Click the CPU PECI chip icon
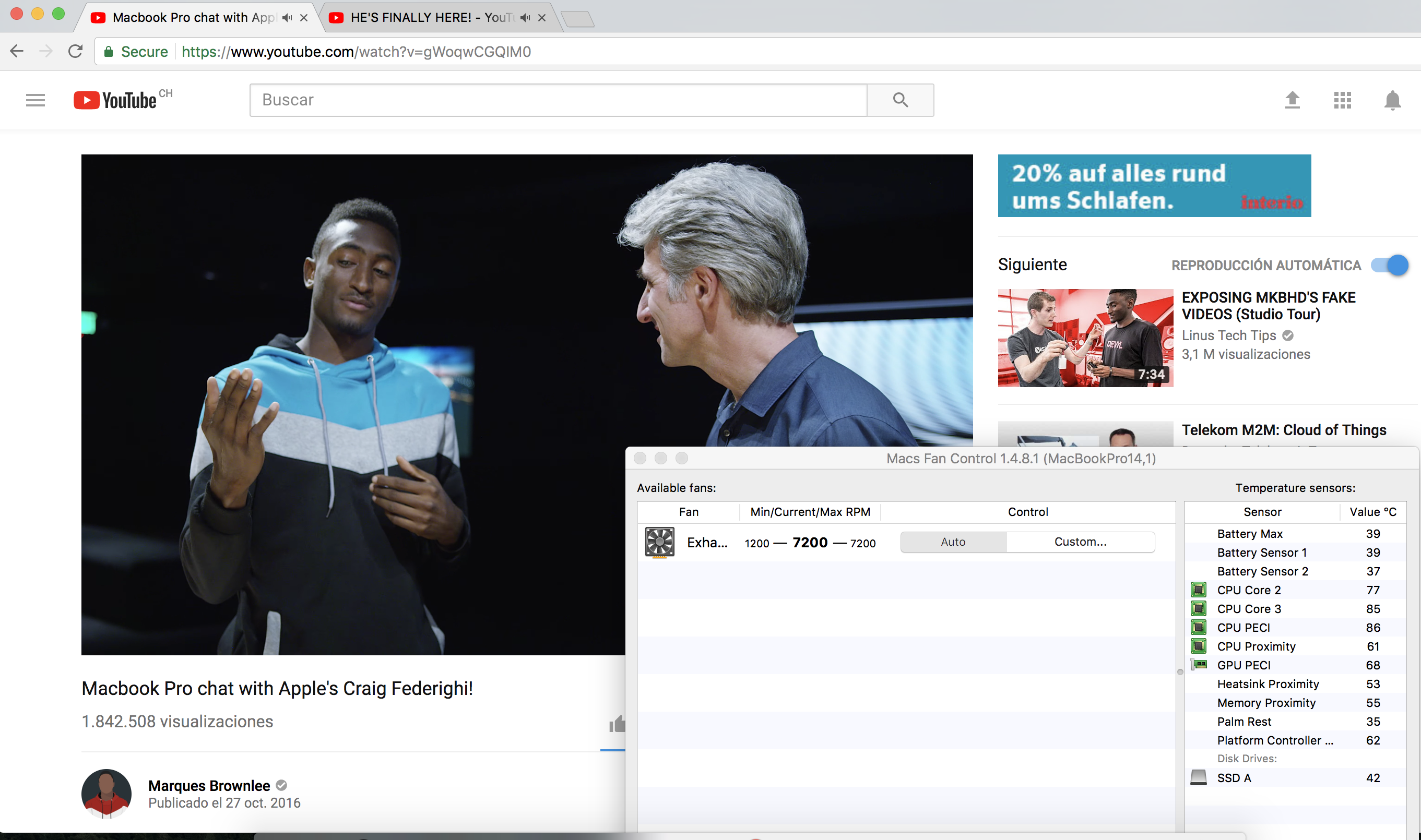This screenshot has height=840, width=1421. 1199,627
